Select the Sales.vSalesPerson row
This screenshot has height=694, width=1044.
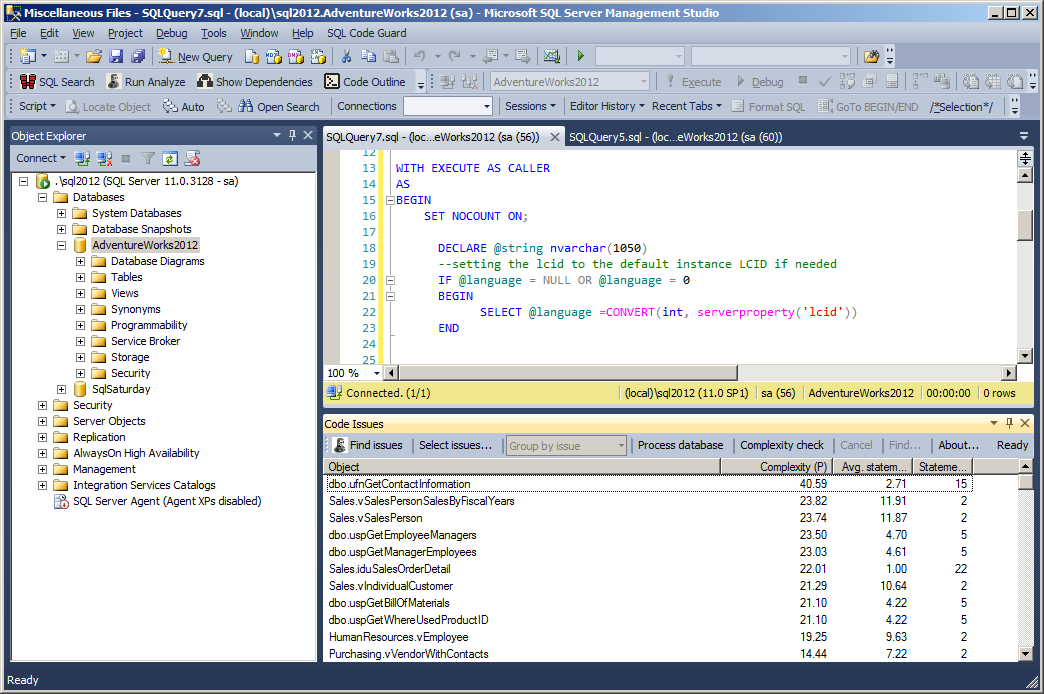pyautogui.click(x=376, y=518)
